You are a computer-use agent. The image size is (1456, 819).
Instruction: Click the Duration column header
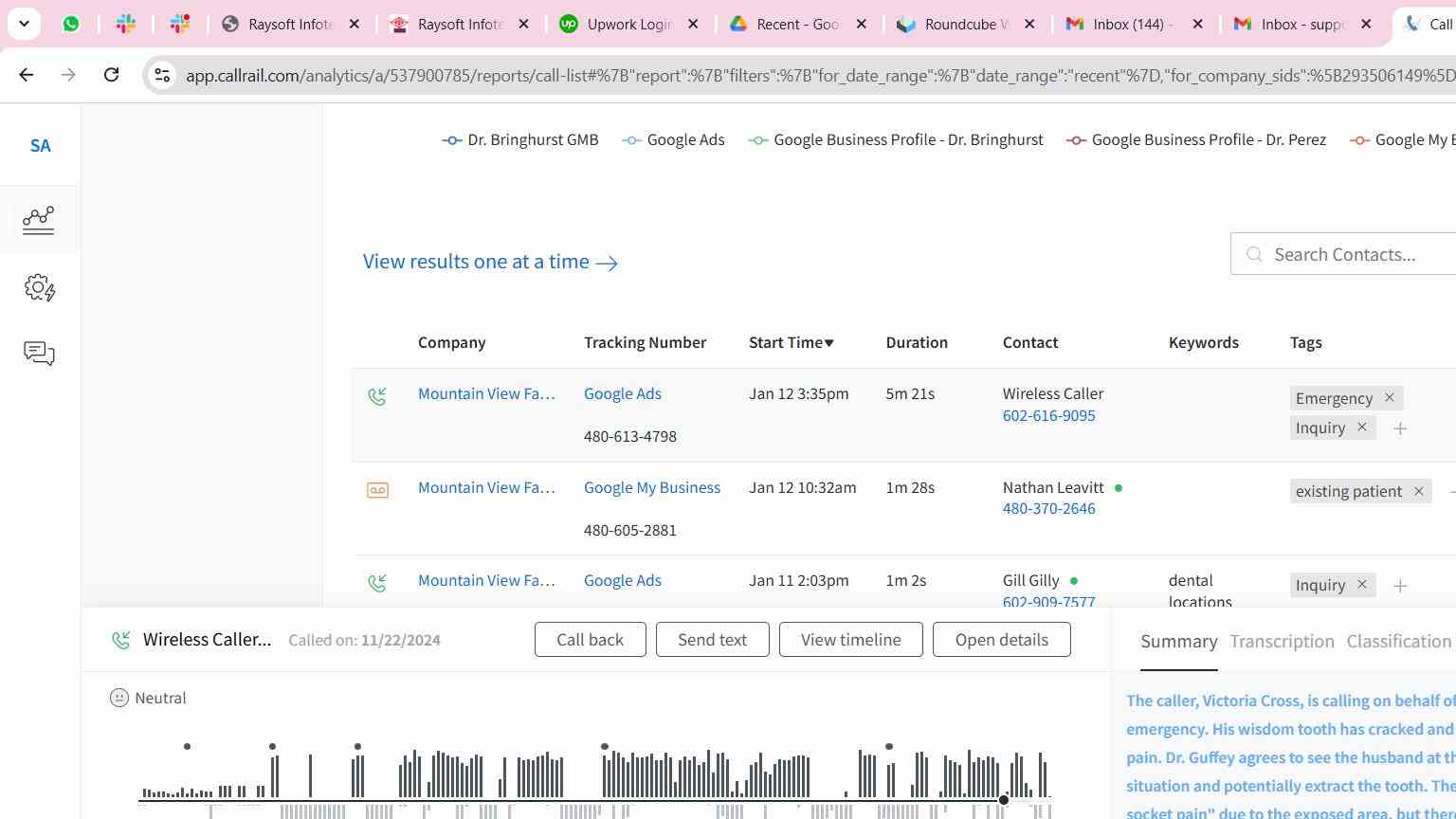click(917, 342)
